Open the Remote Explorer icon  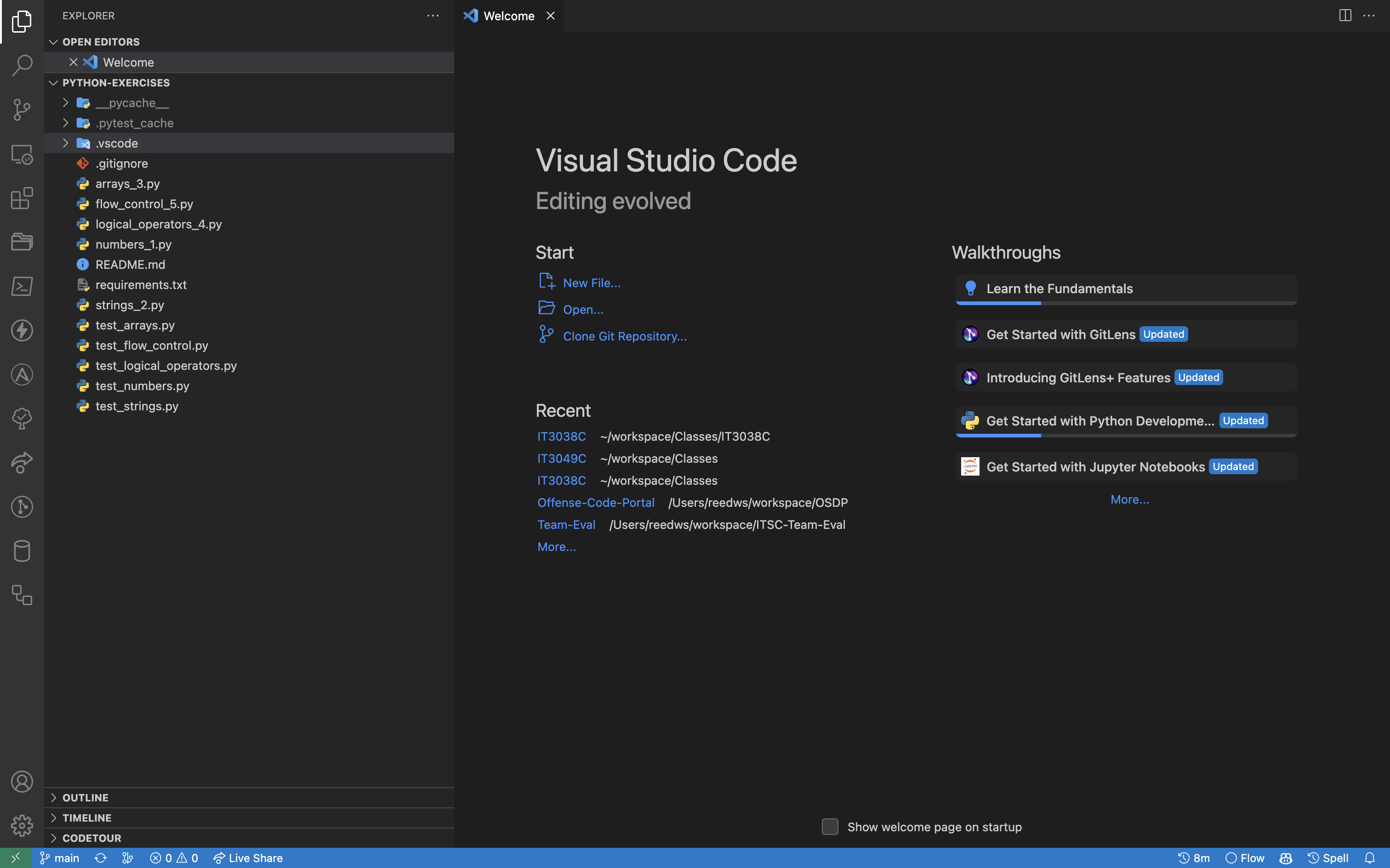click(22, 154)
